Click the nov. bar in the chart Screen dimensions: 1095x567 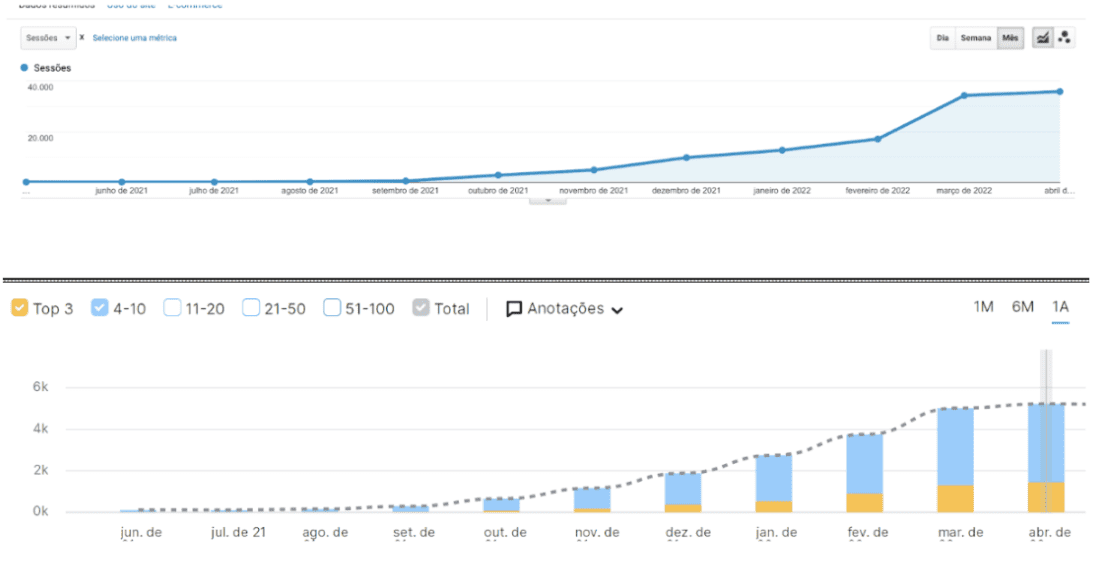pyautogui.click(x=592, y=500)
